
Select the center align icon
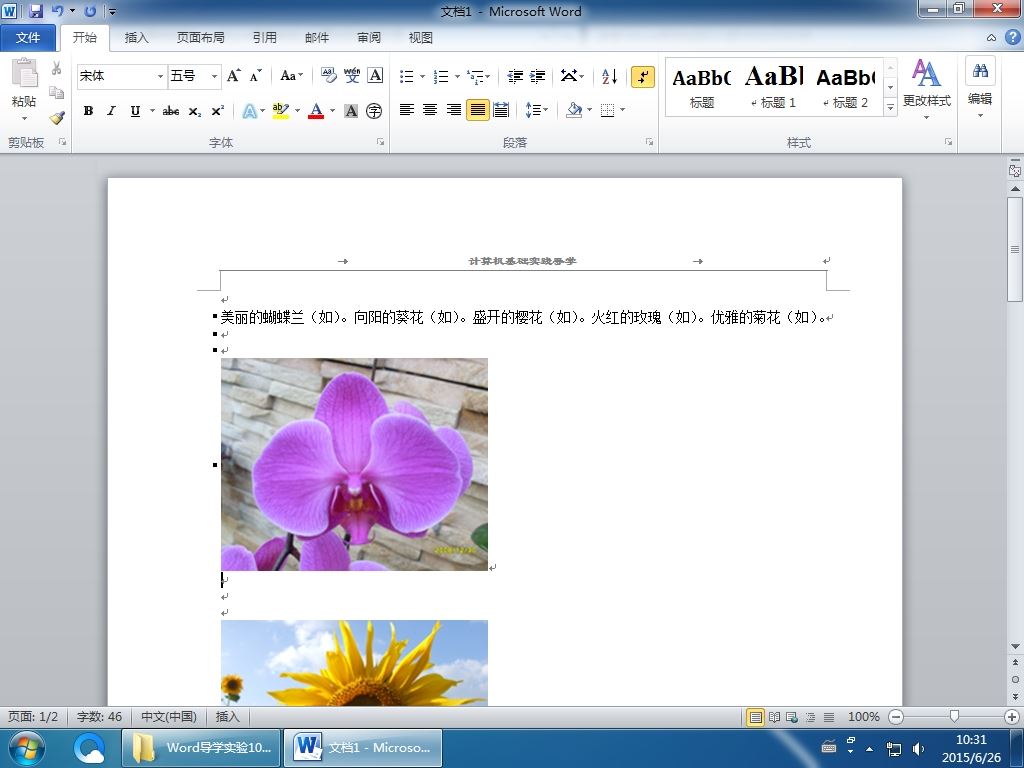(430, 110)
